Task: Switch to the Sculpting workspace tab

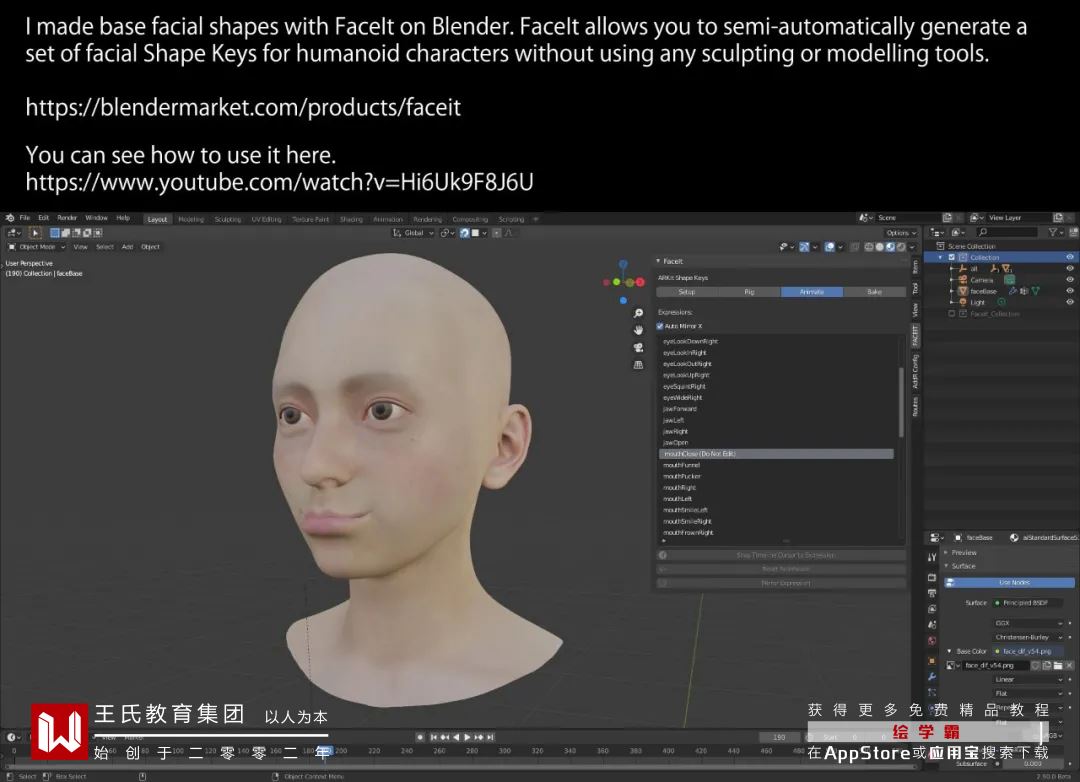Action: tap(227, 219)
